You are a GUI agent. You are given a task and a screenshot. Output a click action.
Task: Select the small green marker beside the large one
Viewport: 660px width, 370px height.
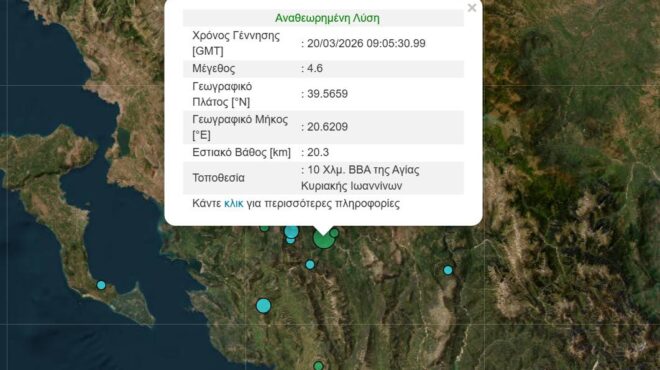point(334,233)
